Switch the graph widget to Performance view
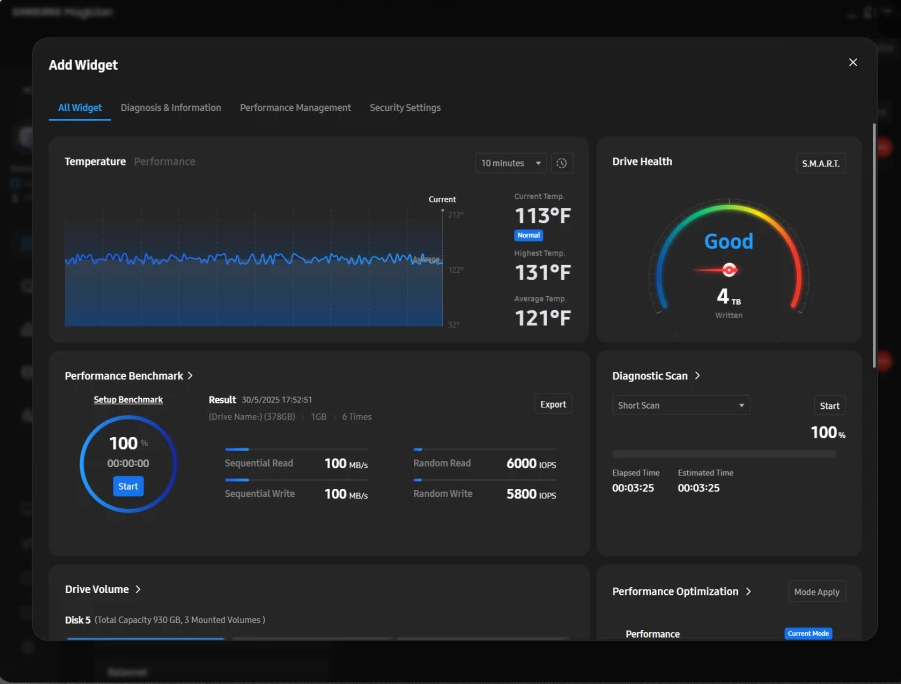 coord(165,162)
